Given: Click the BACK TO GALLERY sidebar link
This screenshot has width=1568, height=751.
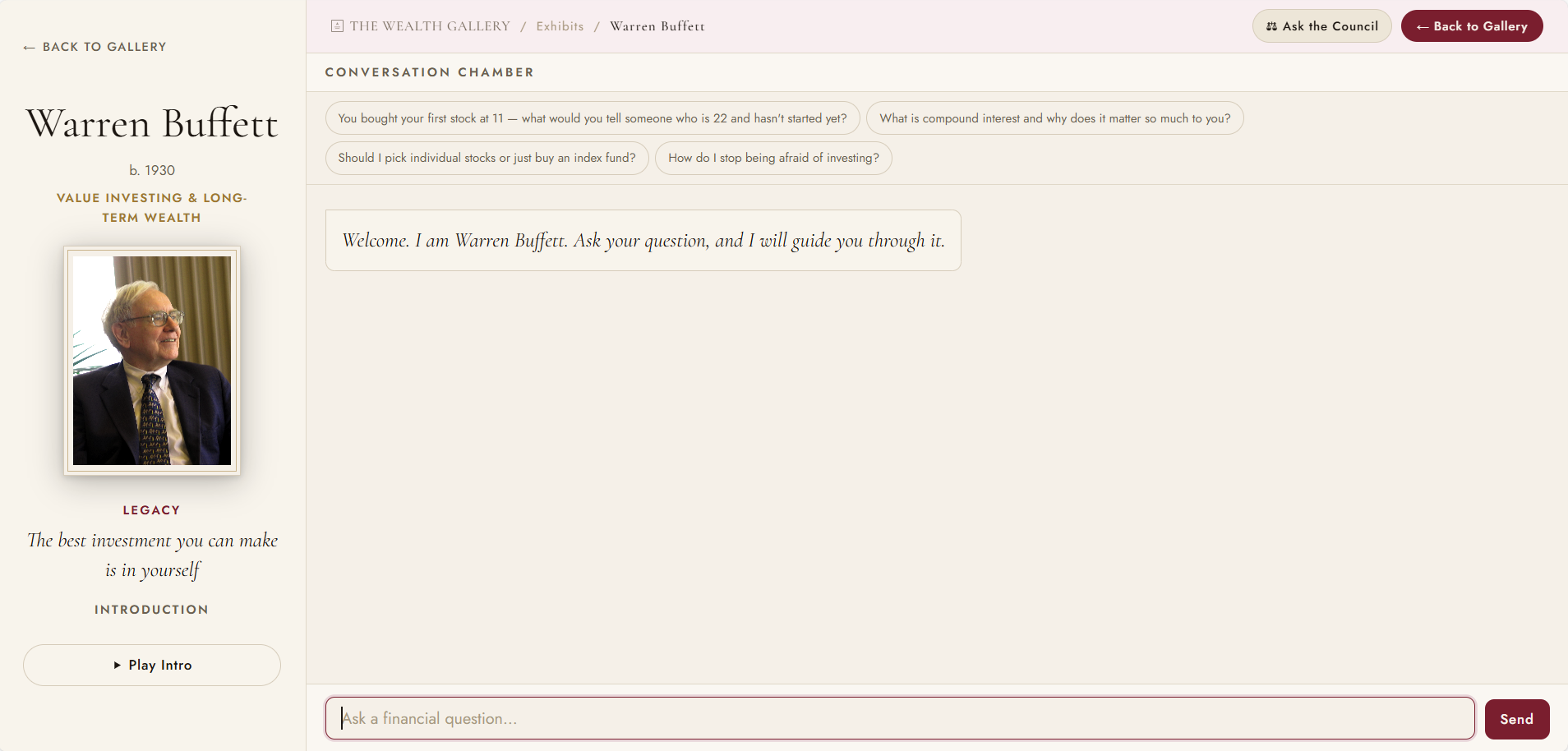Looking at the screenshot, I should (x=95, y=47).
